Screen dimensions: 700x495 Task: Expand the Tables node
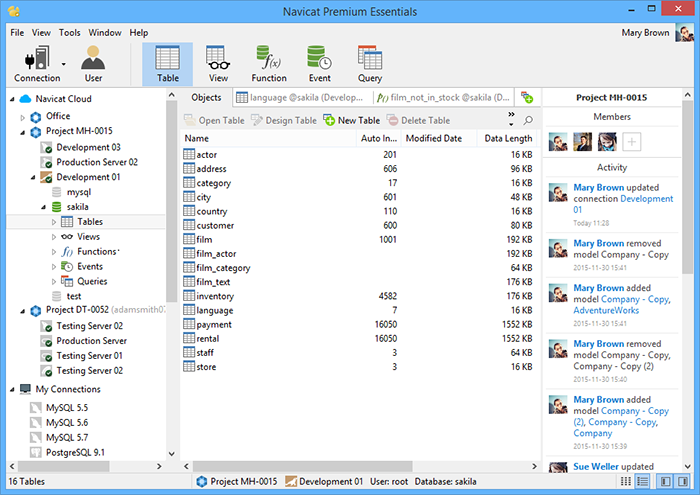[x=54, y=222]
